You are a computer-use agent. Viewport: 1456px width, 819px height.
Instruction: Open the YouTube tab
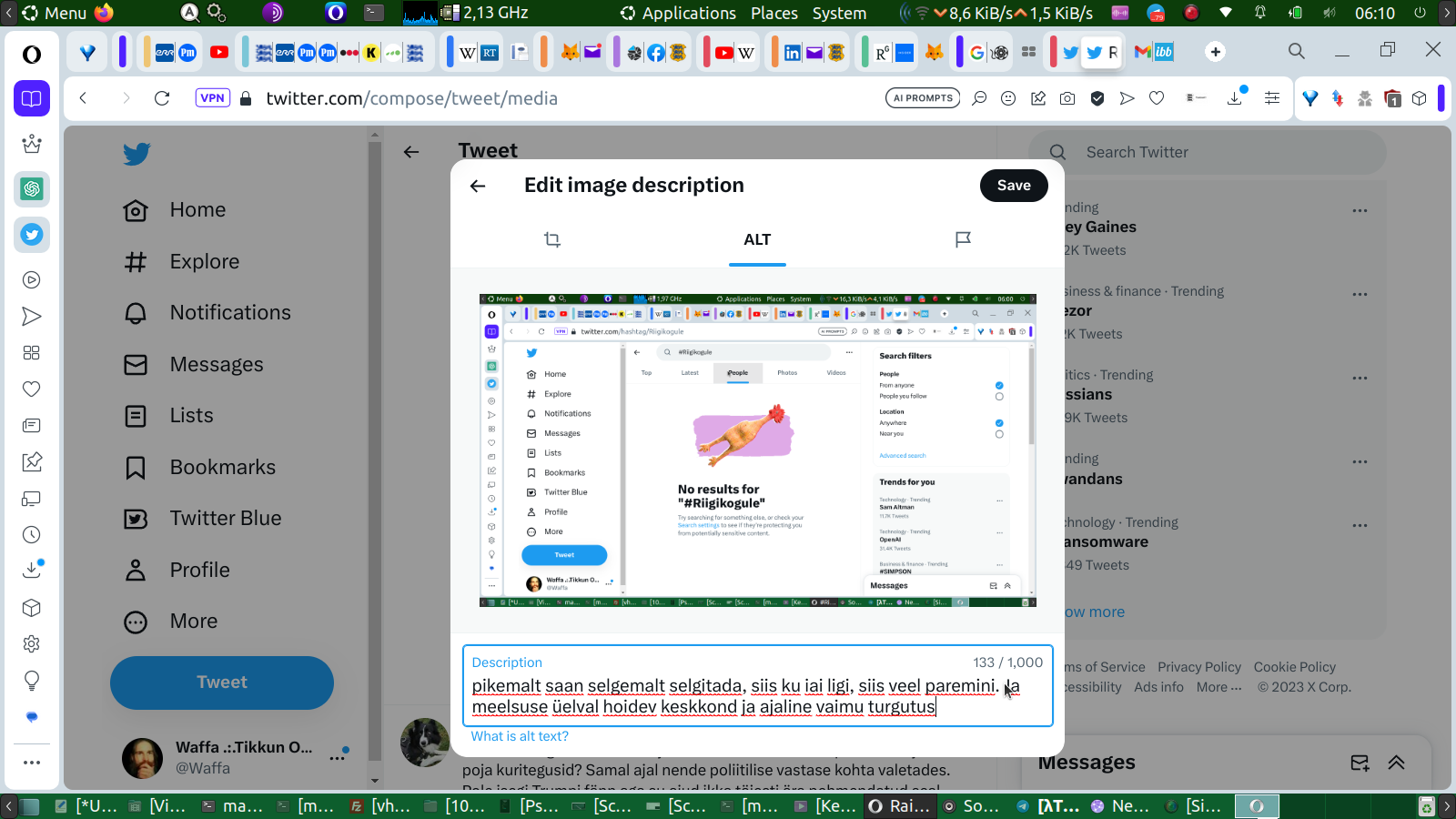(219, 52)
